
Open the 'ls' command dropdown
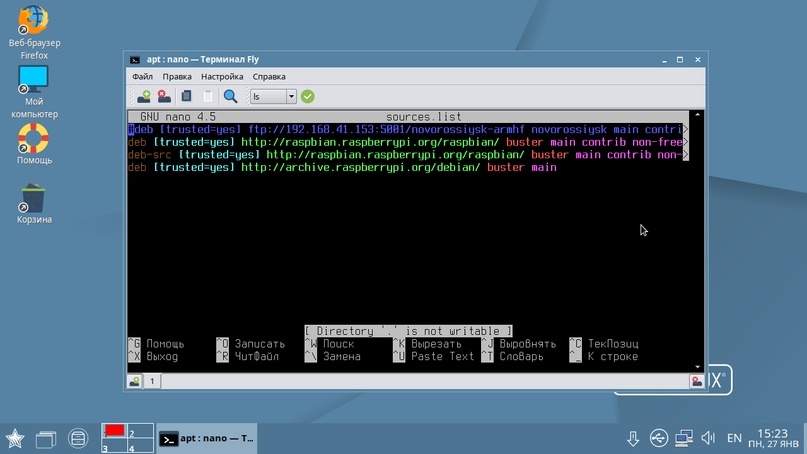point(291,97)
